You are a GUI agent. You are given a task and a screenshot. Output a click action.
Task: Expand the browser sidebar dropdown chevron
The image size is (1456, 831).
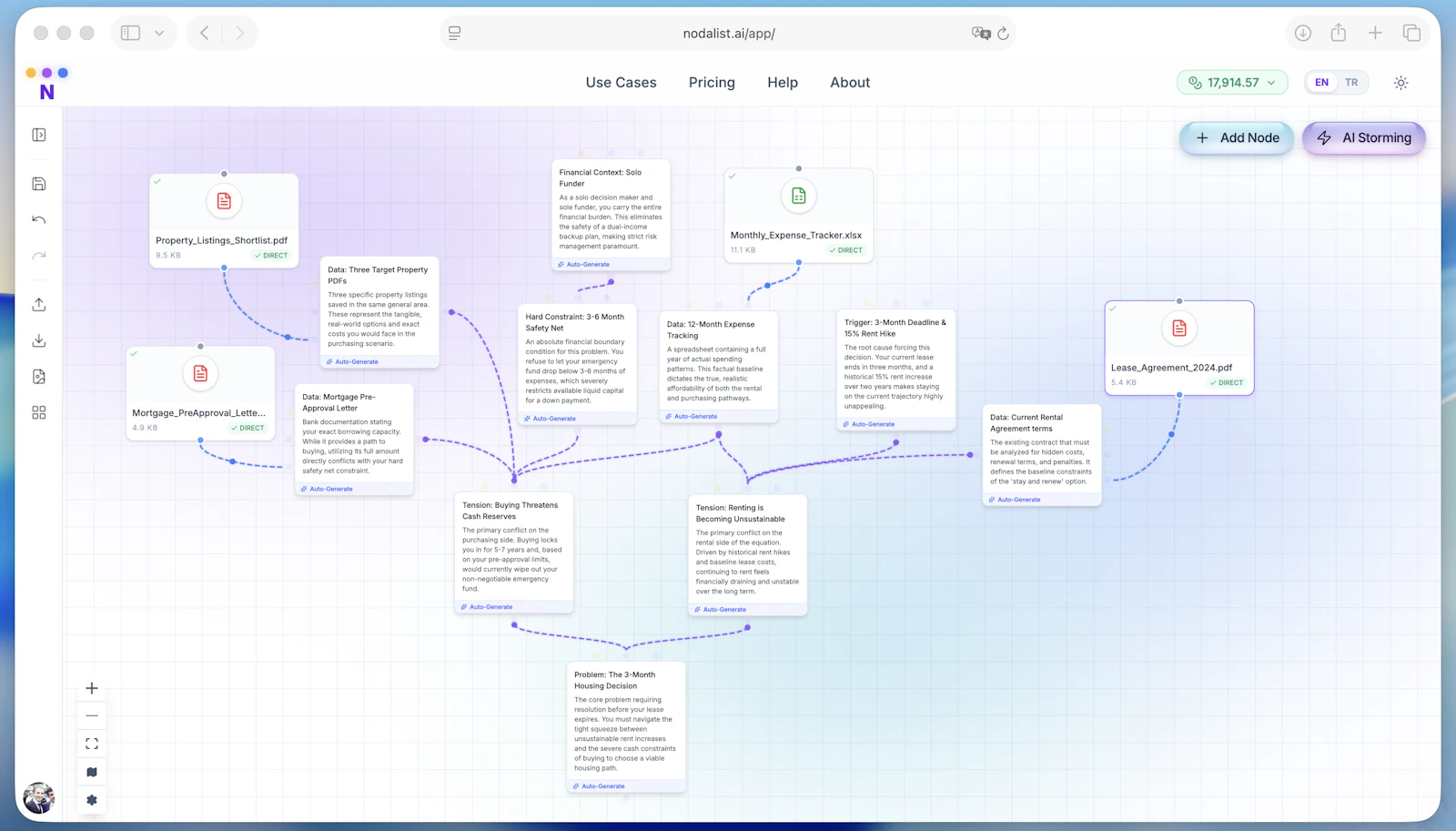point(159,34)
